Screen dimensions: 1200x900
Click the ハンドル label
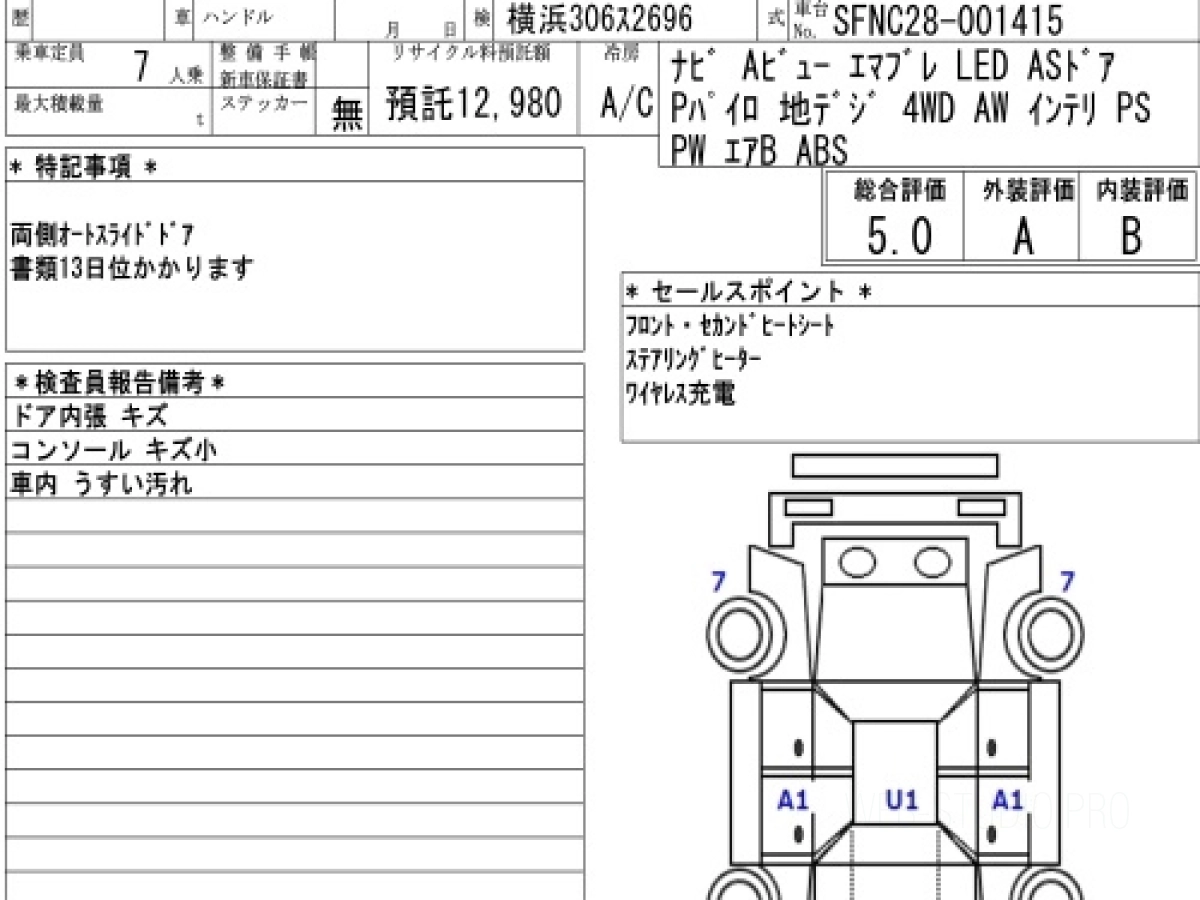[x=237, y=17]
